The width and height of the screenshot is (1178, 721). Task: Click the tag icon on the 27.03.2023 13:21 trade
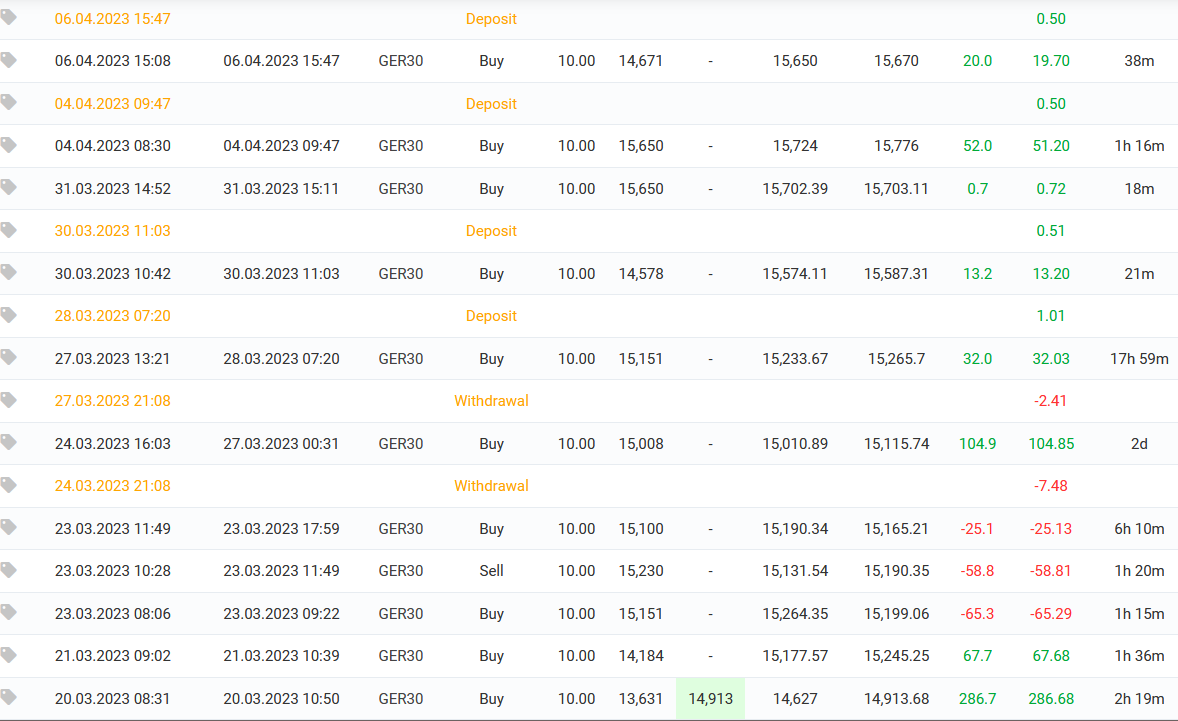(x=9, y=357)
